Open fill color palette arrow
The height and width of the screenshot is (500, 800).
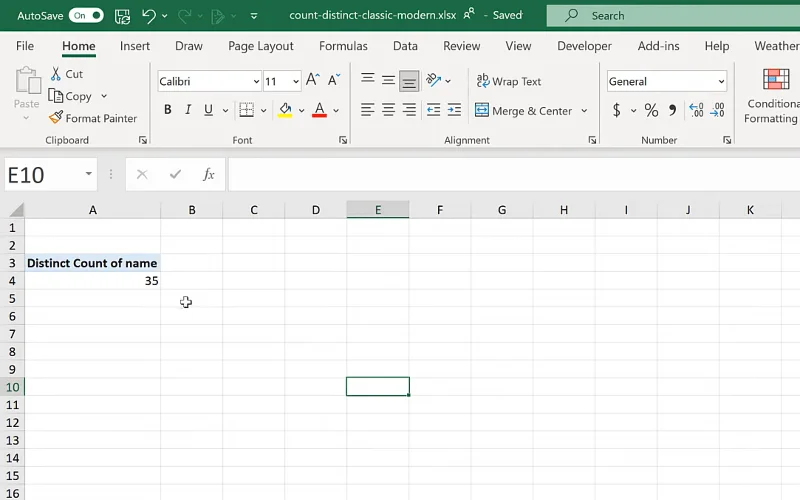tap(302, 110)
